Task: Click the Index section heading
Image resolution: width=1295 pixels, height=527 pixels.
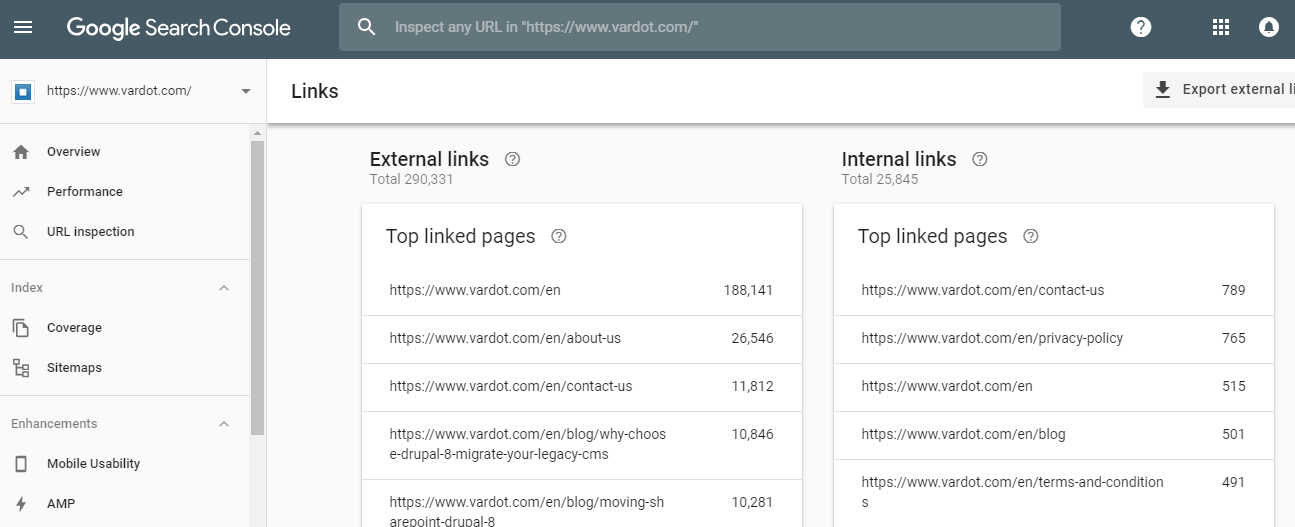Action: pyautogui.click(x=27, y=288)
